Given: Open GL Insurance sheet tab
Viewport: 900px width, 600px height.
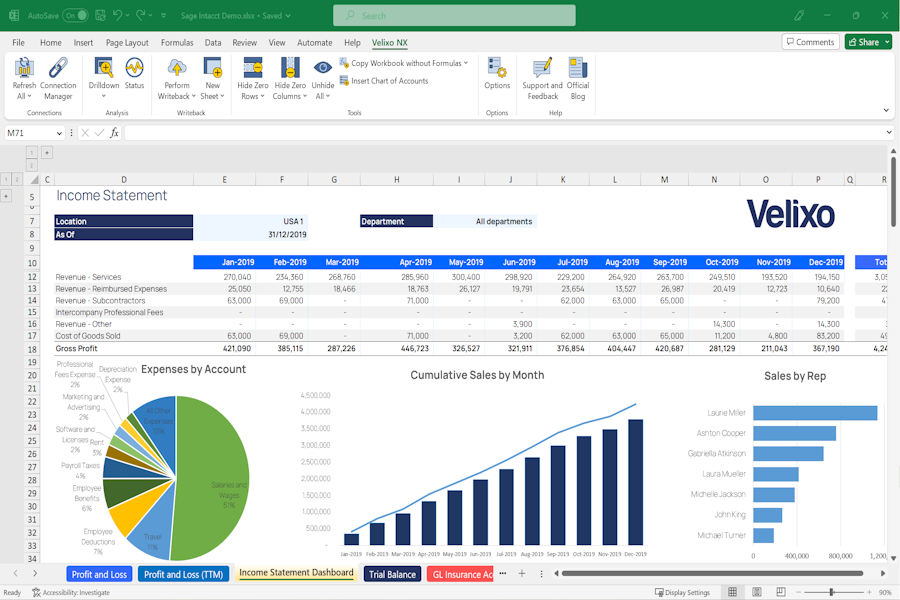Looking at the screenshot, I should pos(460,574).
